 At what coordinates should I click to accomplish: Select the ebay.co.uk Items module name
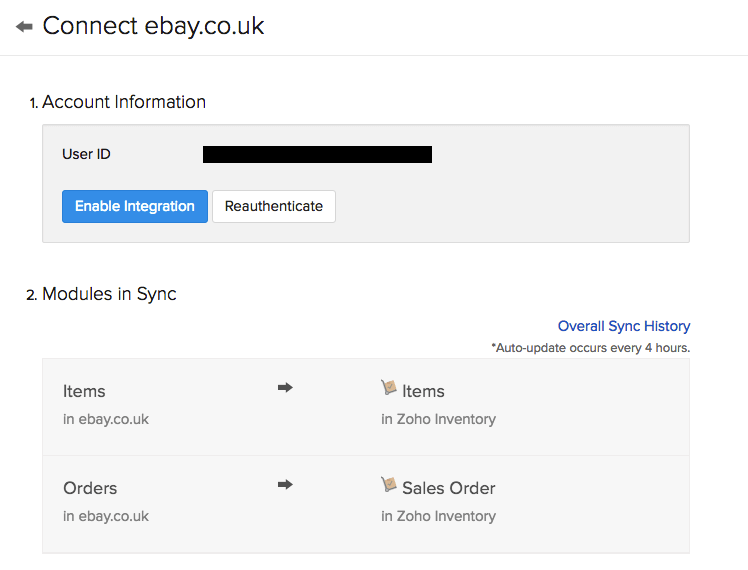point(84,391)
